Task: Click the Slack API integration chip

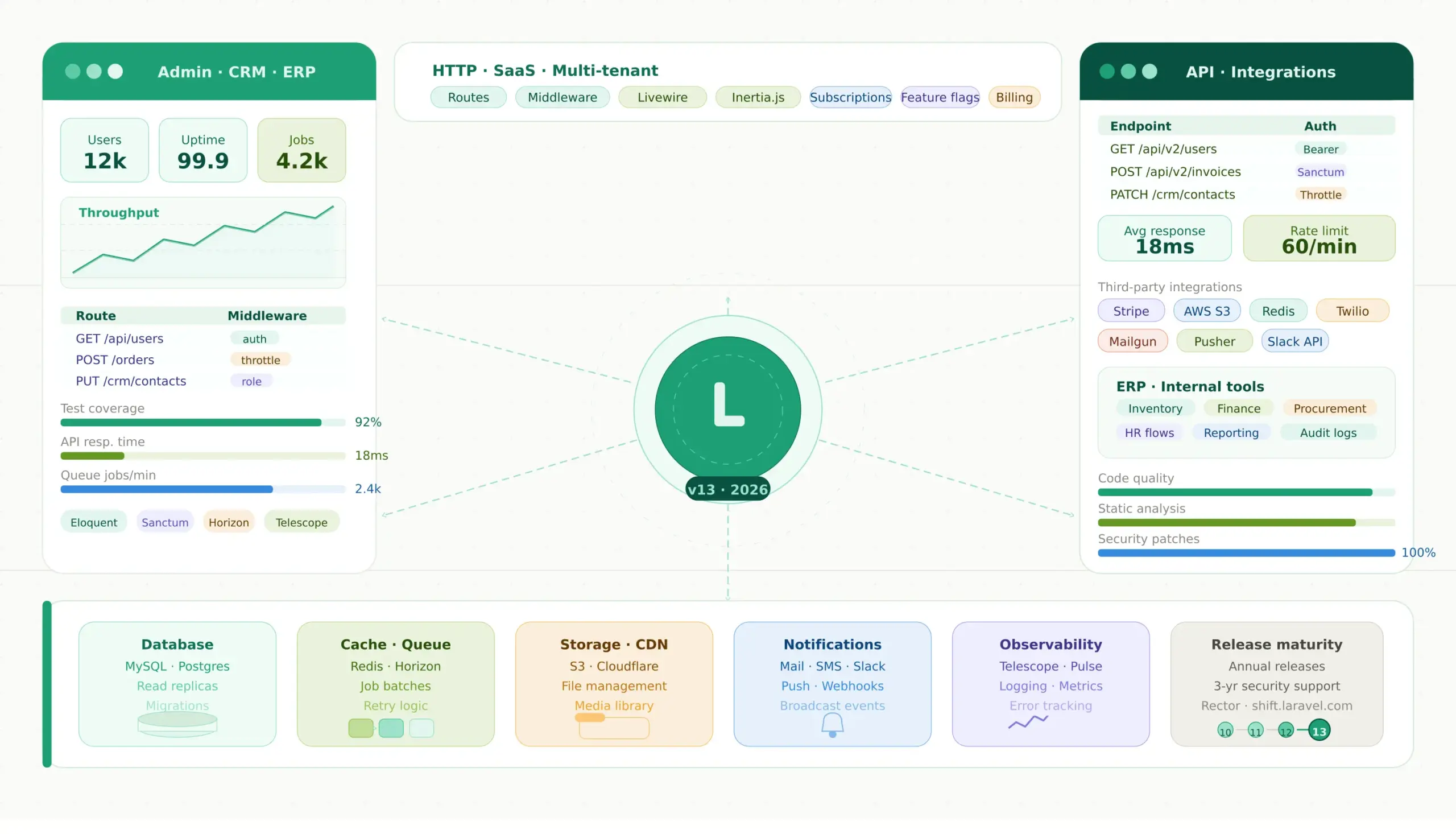Action: coord(1294,341)
